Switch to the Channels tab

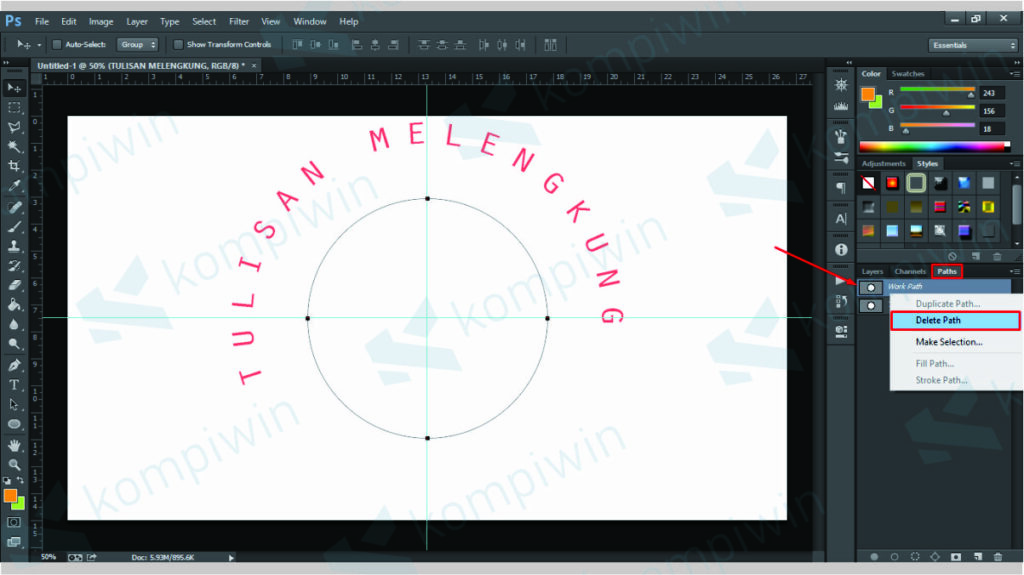[910, 271]
